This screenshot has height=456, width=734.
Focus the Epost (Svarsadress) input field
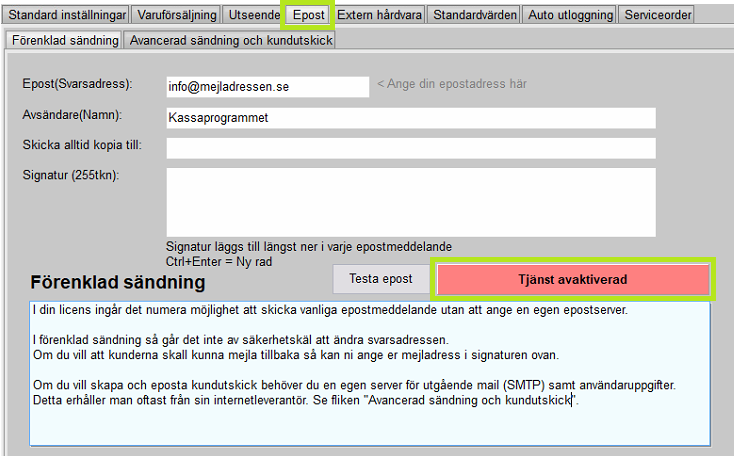[268, 87]
